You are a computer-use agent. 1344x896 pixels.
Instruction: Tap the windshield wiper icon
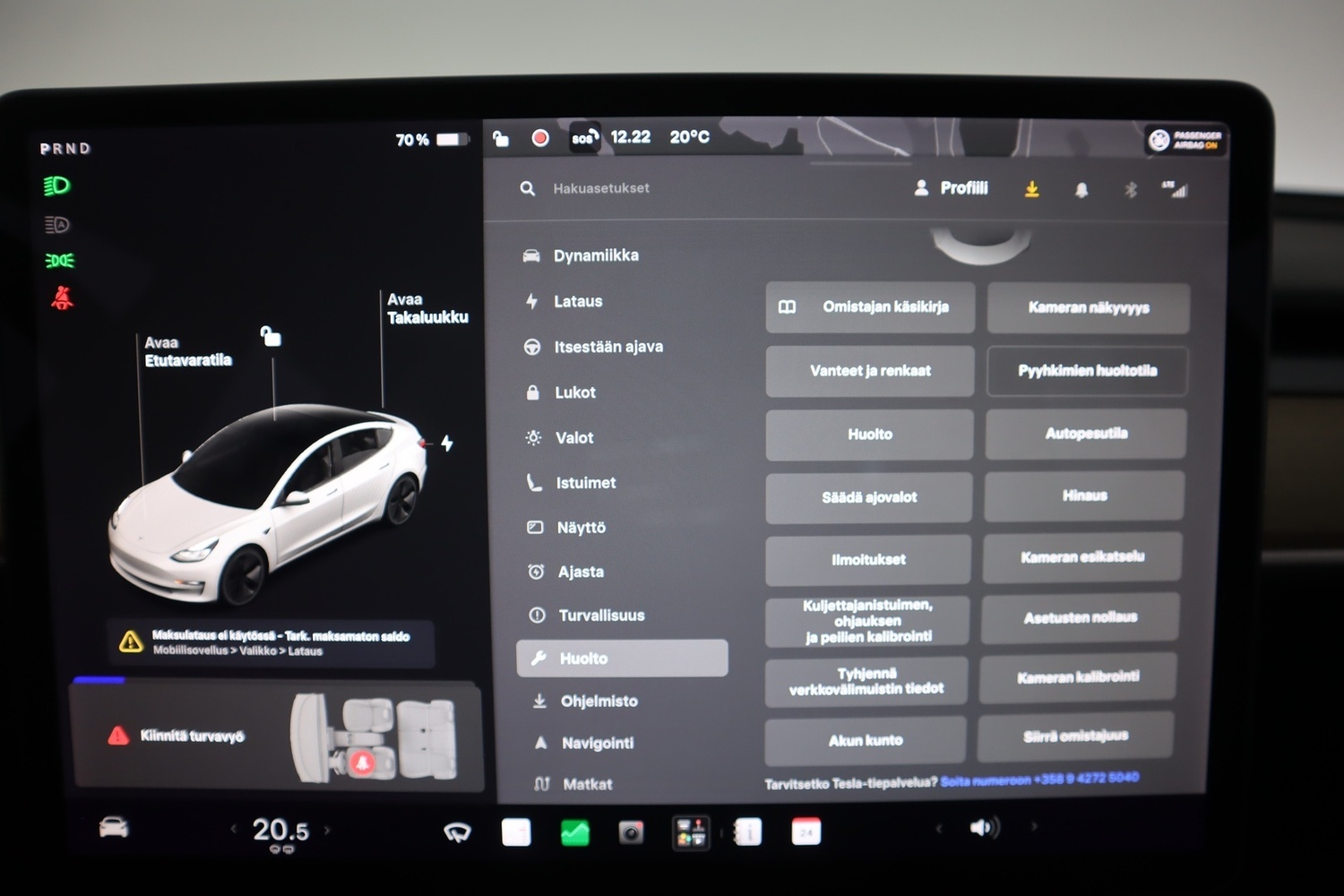458,833
